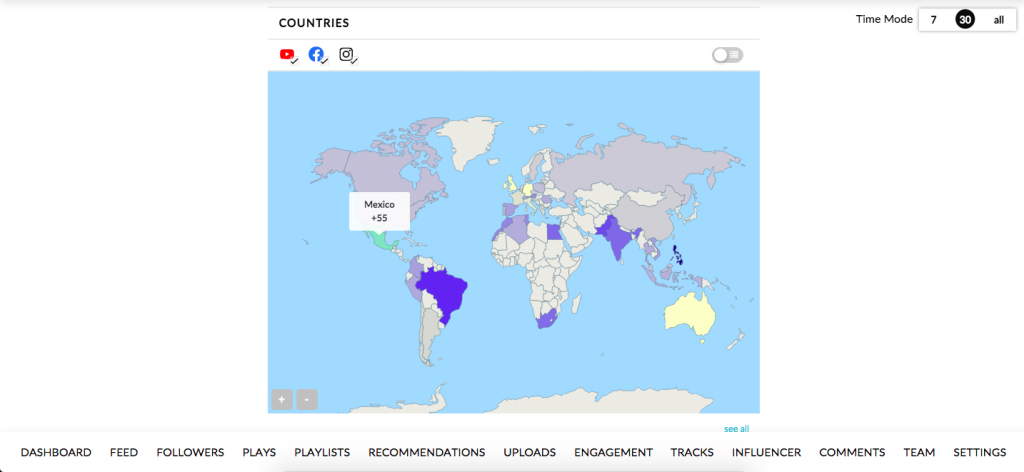
Task: Zoom out the map with minus button
Action: [x=307, y=399]
